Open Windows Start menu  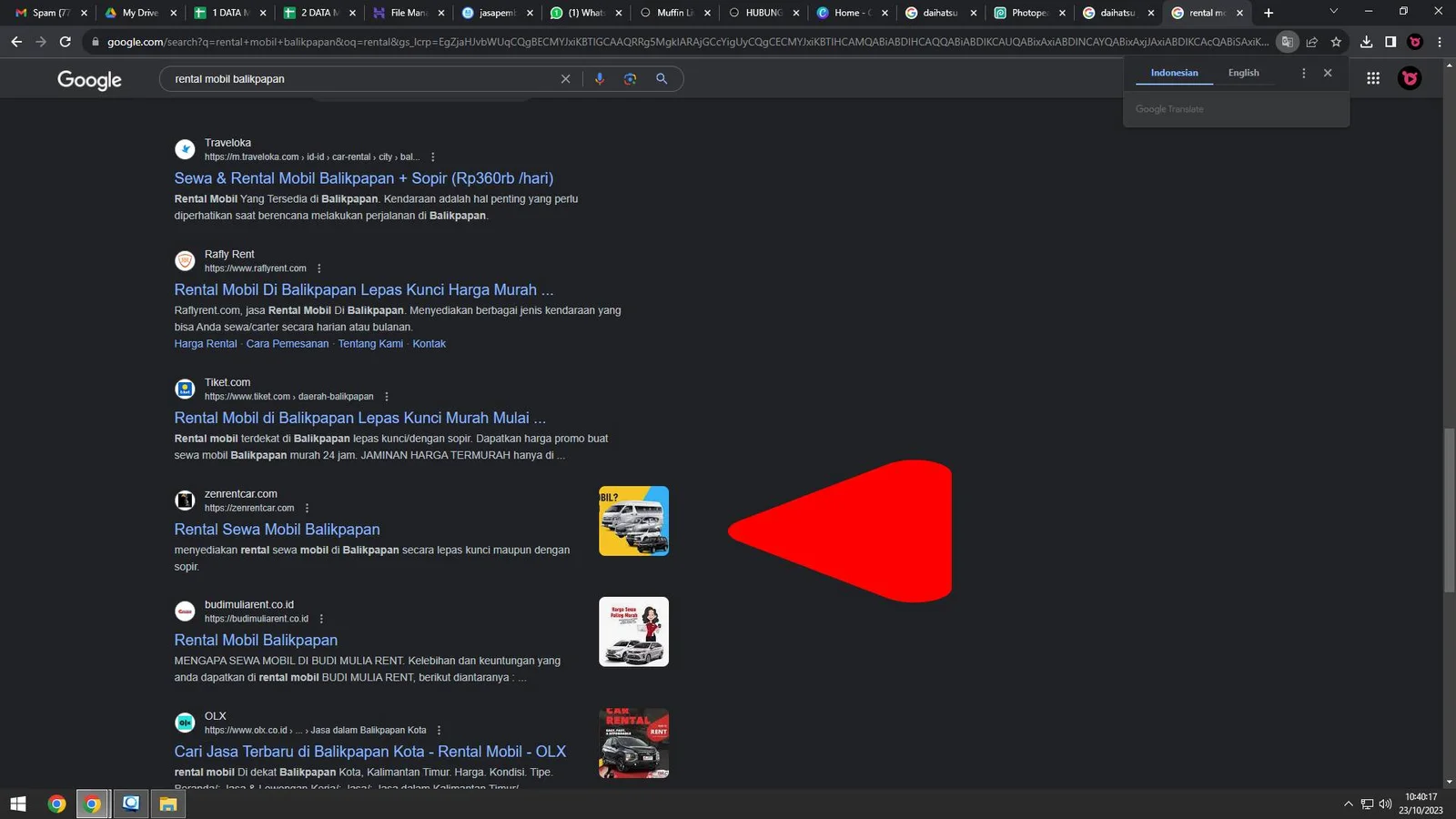(17, 804)
